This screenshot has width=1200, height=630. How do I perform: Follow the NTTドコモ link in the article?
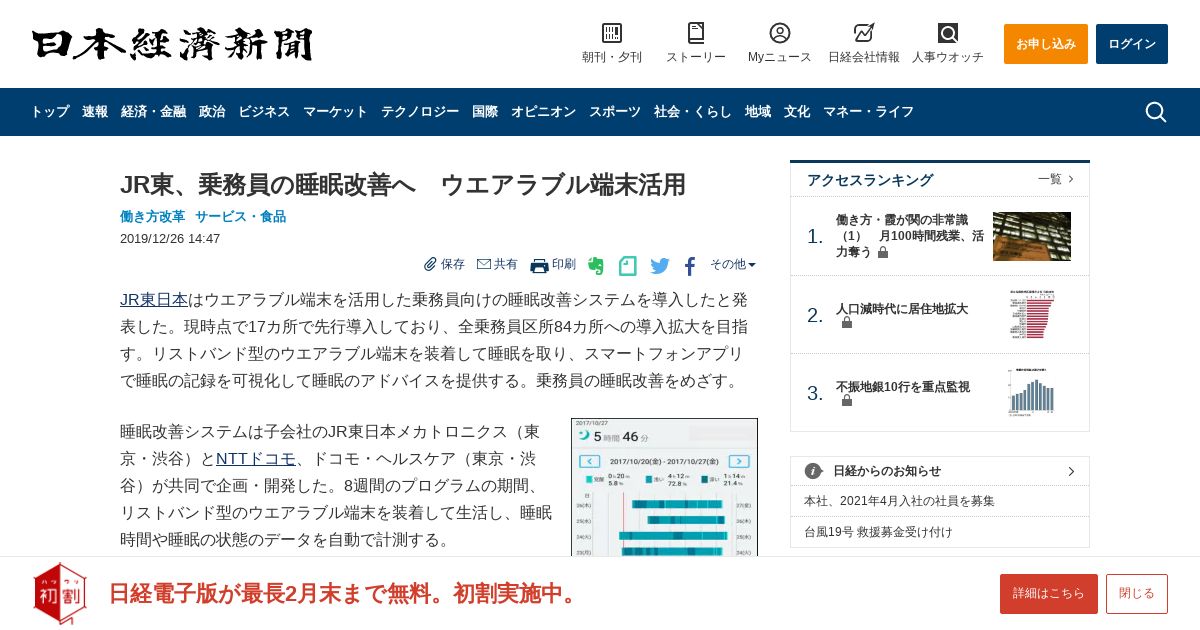coord(256,458)
